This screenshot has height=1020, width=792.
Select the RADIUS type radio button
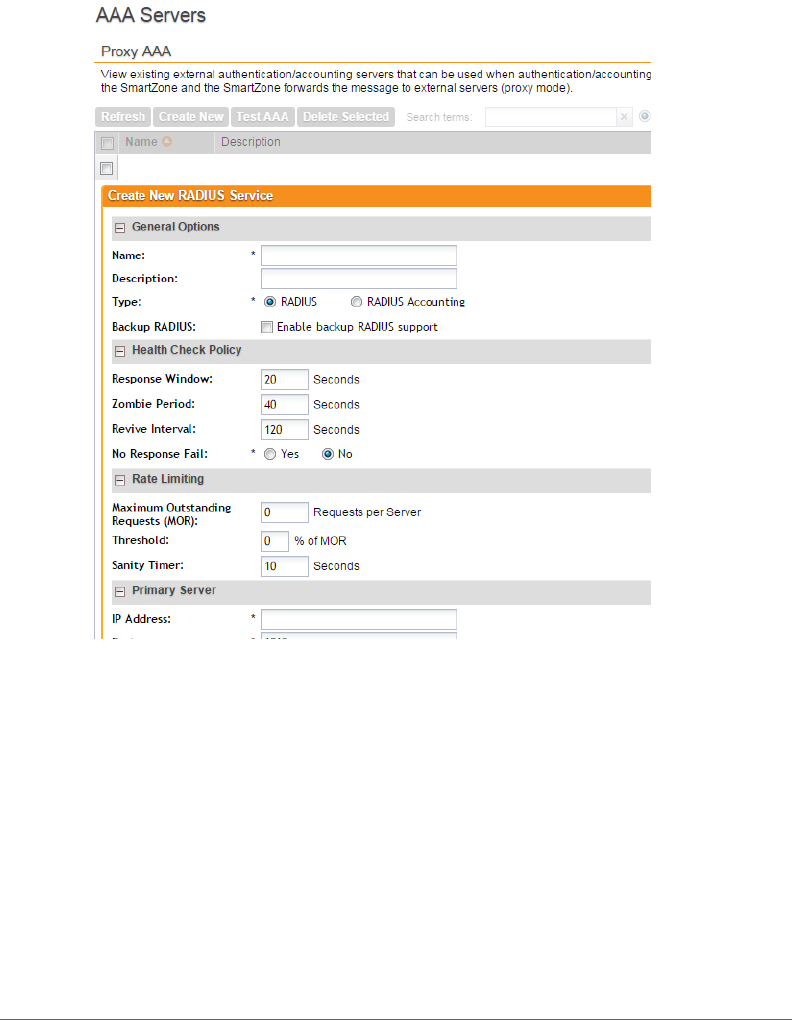point(270,302)
